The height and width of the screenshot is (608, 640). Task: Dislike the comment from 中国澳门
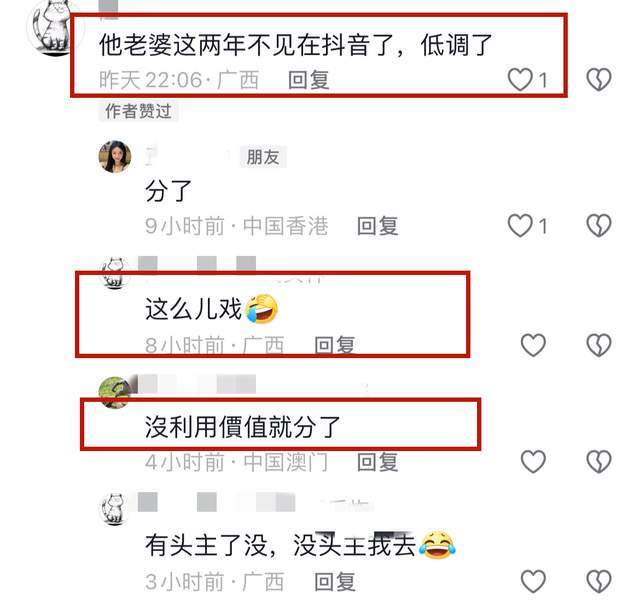599,462
